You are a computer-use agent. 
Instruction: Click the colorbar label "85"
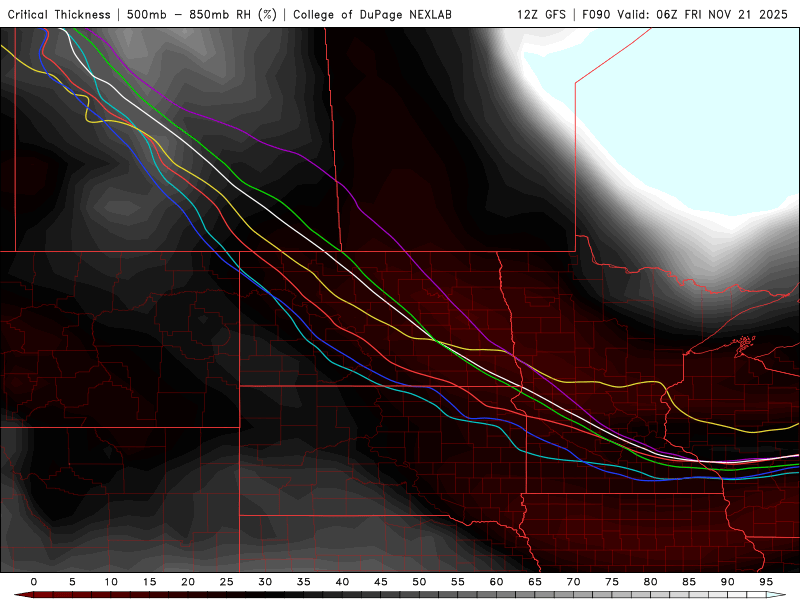(x=689, y=582)
